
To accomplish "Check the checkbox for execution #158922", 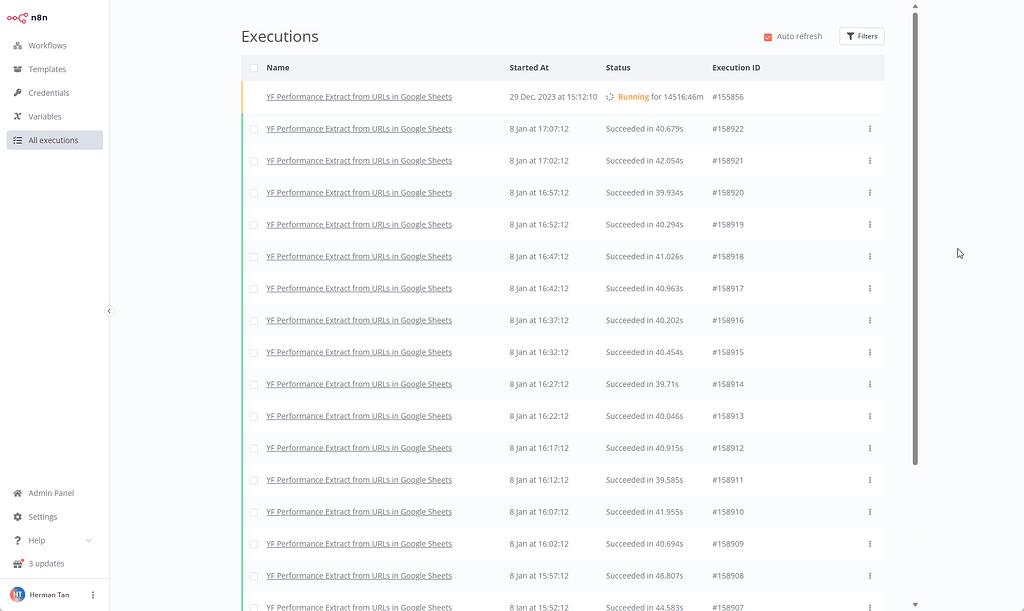I will tap(254, 128).
